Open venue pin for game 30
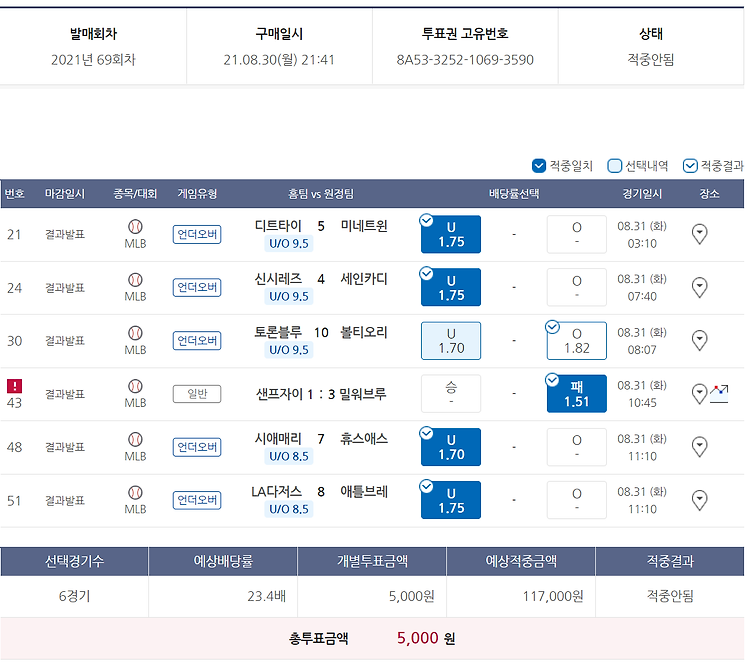 [x=700, y=340]
